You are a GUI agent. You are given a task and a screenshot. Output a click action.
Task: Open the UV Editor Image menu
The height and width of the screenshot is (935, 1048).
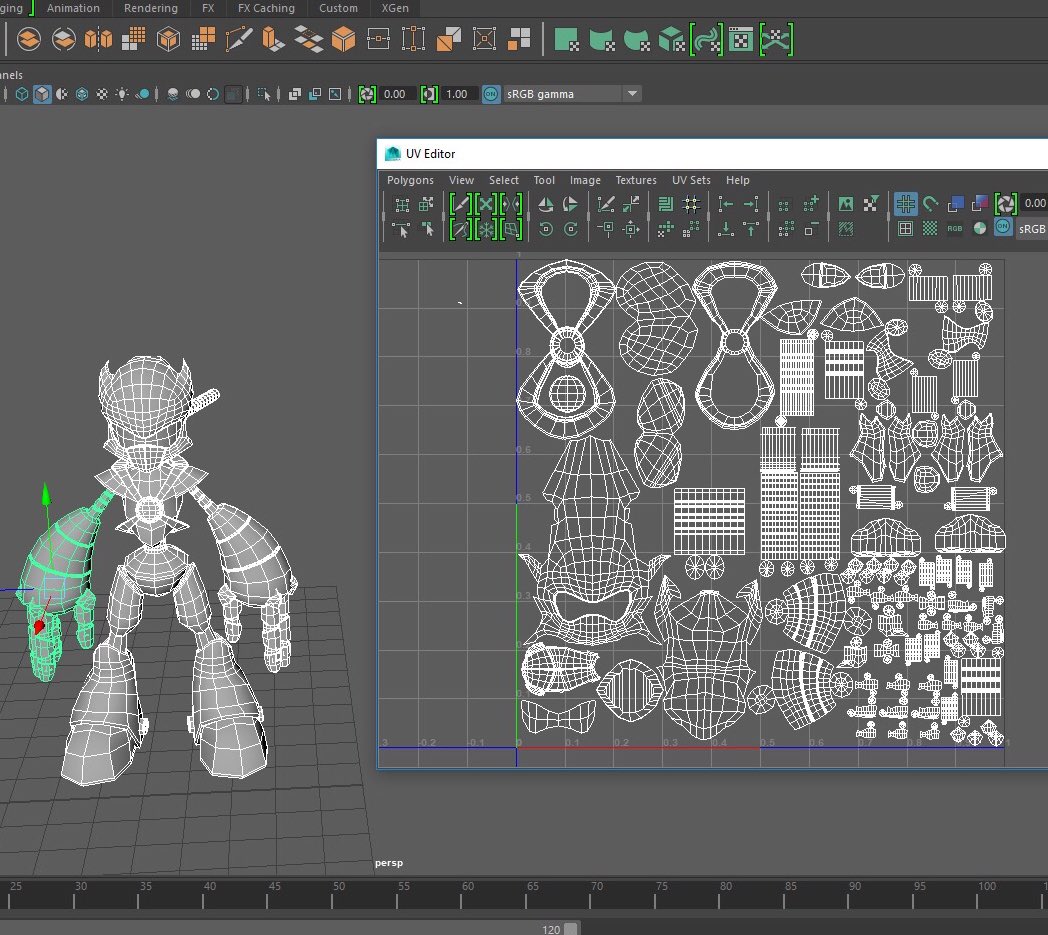[585, 180]
